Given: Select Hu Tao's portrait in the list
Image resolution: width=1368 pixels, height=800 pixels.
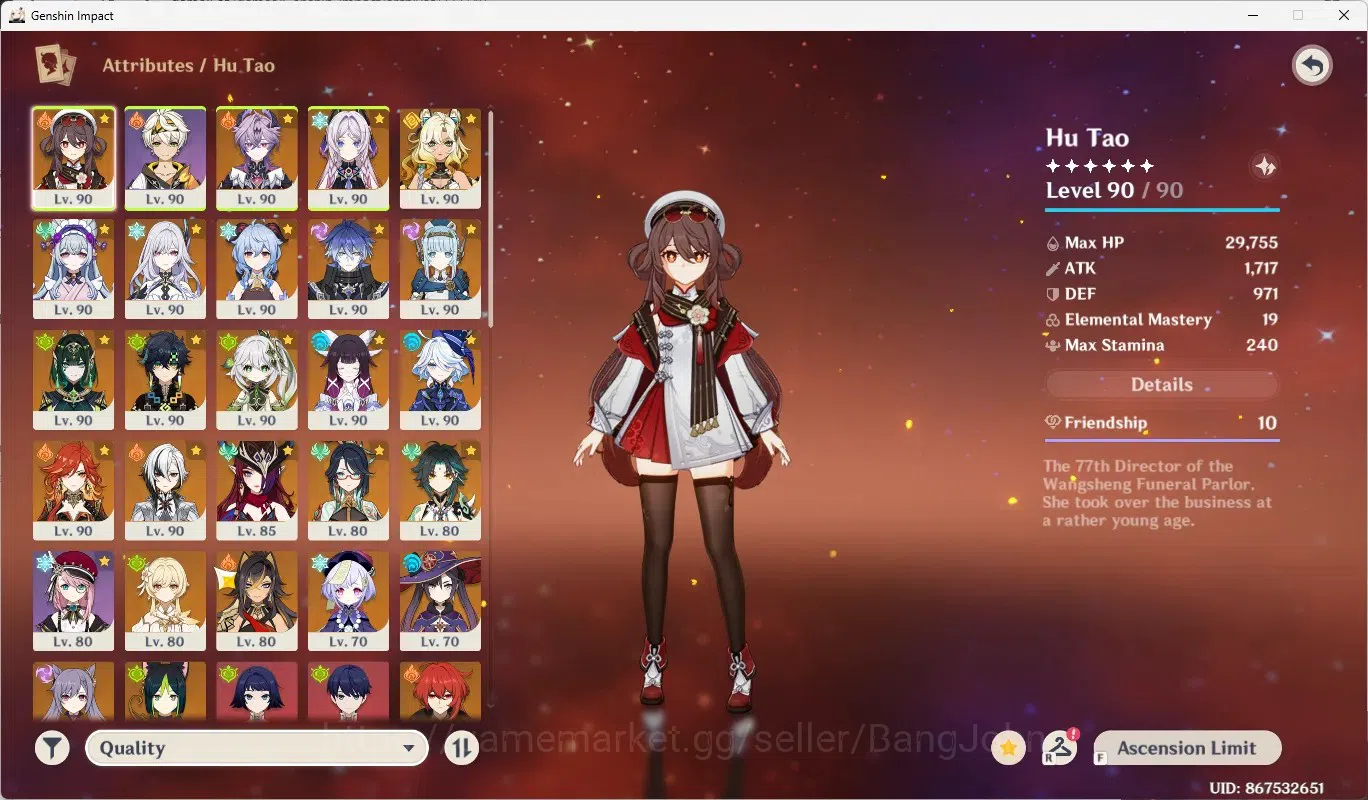Looking at the screenshot, I should coord(73,158).
